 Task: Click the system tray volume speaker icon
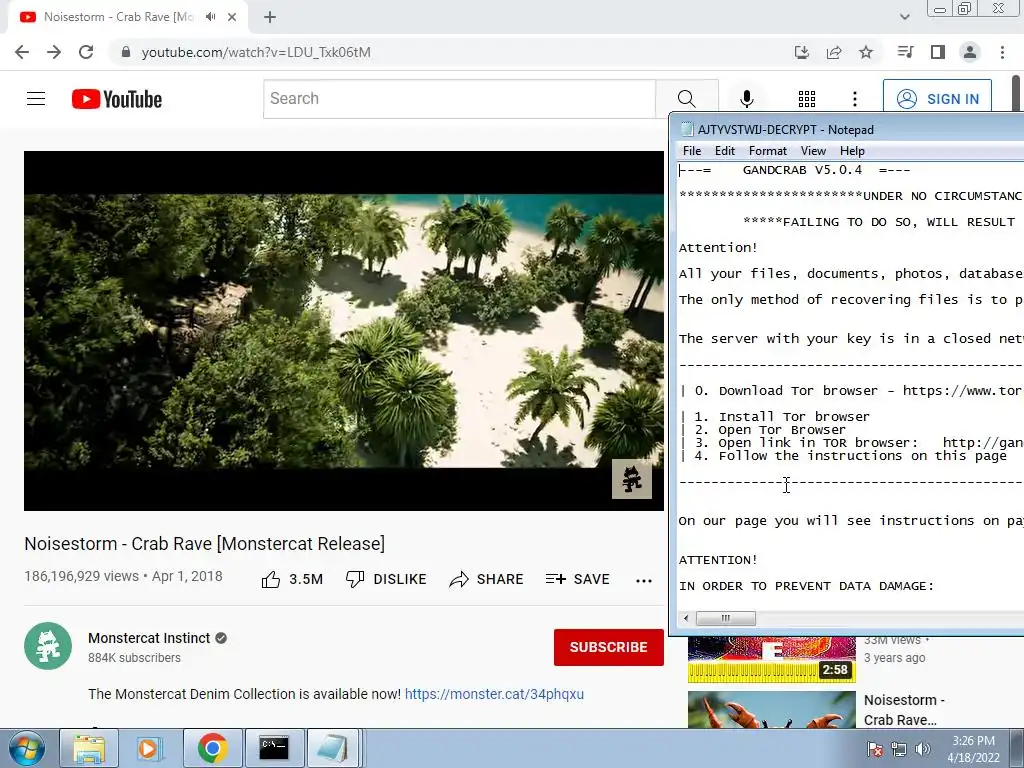922,749
